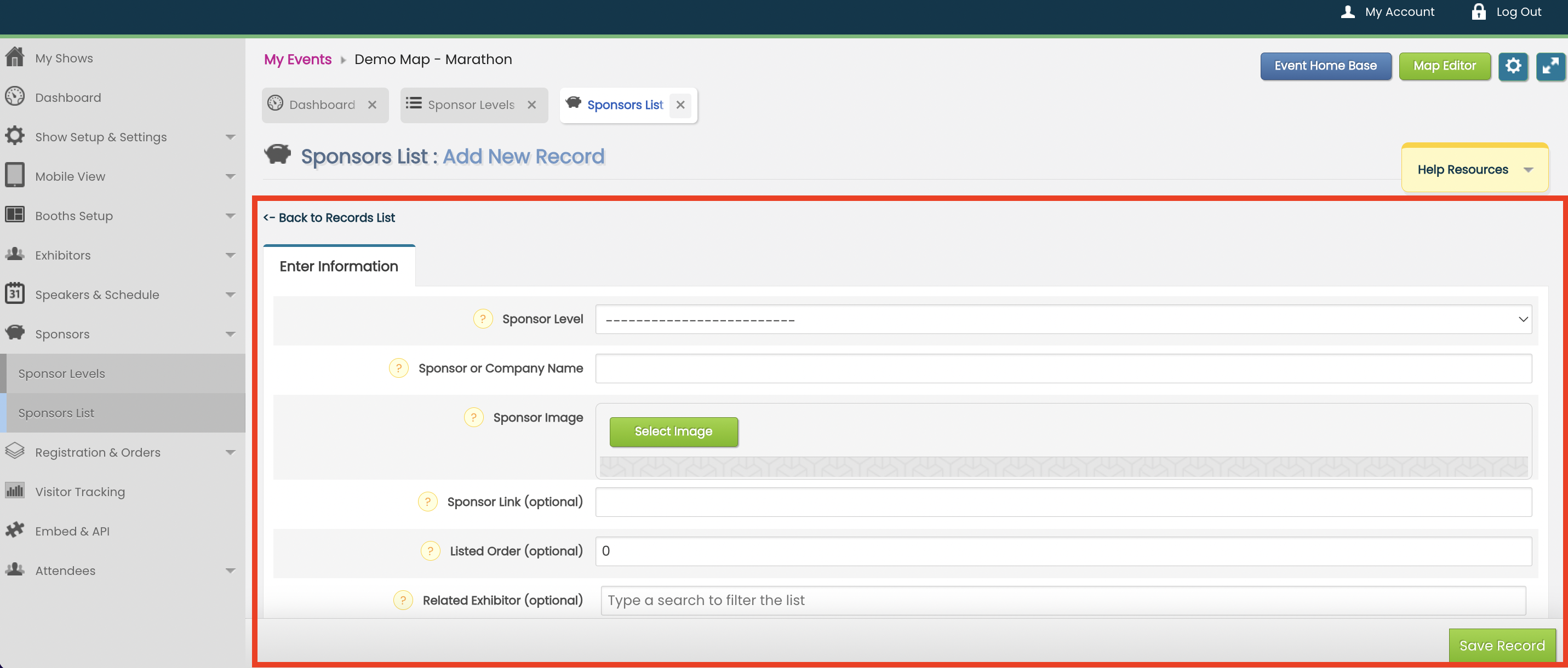
Task: Toggle fullscreen expand button
Action: [1550, 66]
